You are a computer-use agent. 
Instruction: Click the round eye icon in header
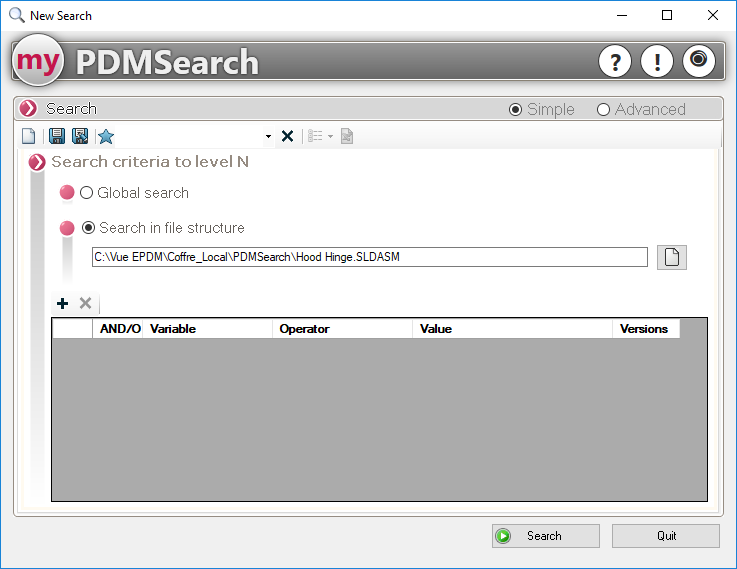(698, 61)
